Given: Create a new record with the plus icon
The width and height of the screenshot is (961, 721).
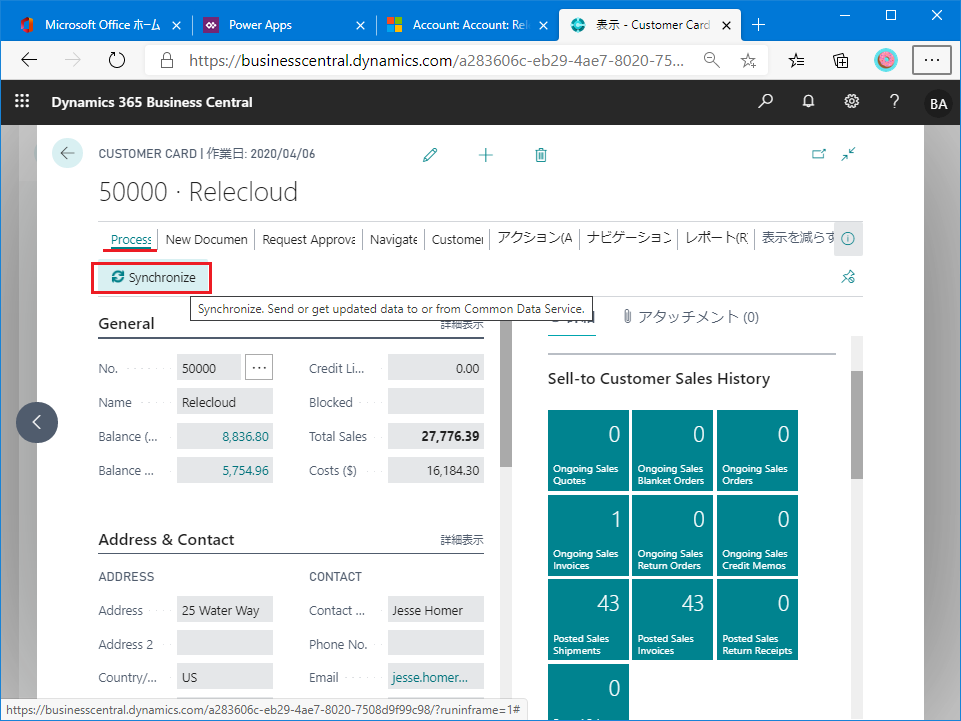Looking at the screenshot, I should [x=485, y=154].
